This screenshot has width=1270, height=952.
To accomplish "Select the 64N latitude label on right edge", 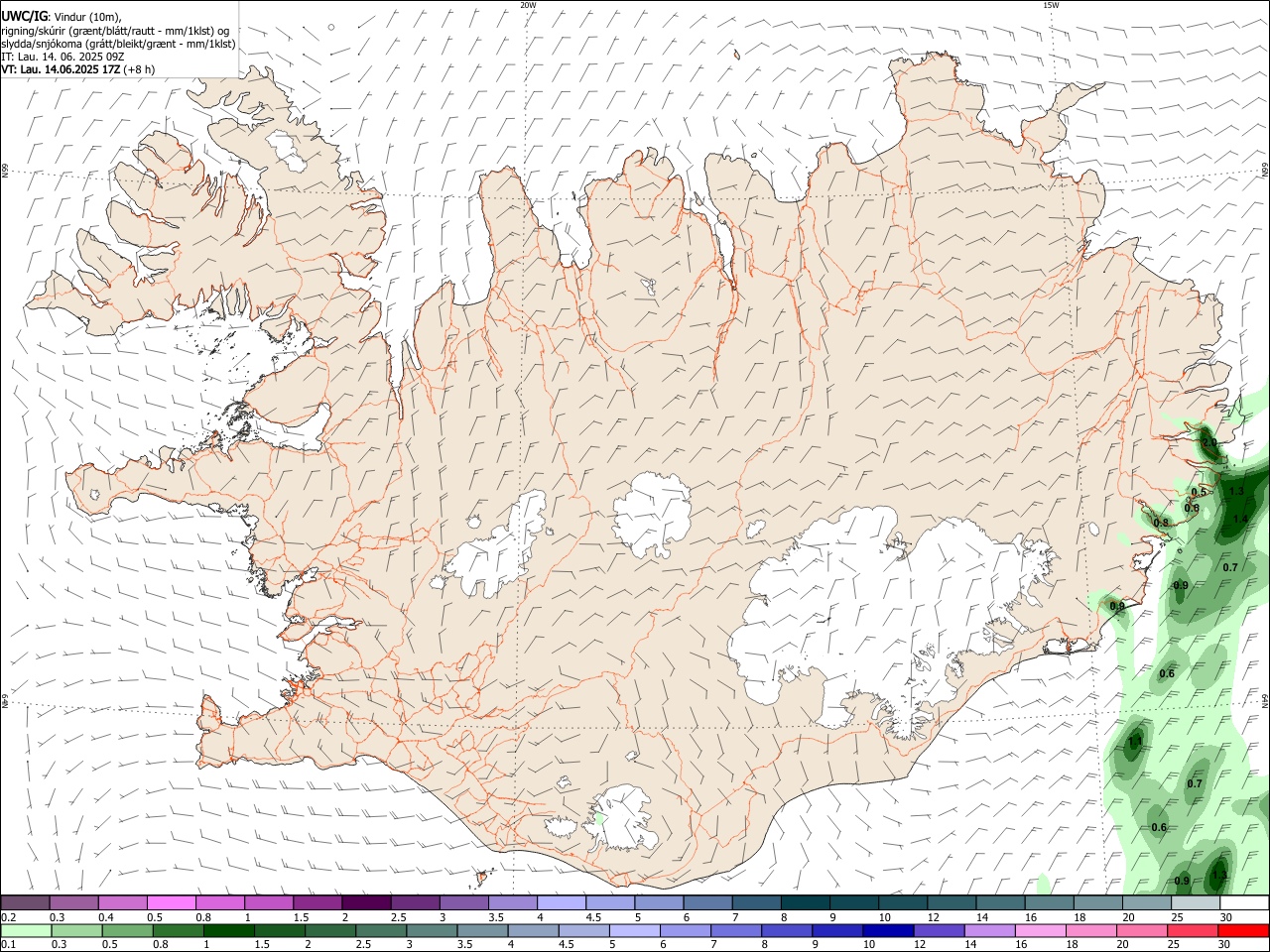I will pyautogui.click(x=1265, y=699).
